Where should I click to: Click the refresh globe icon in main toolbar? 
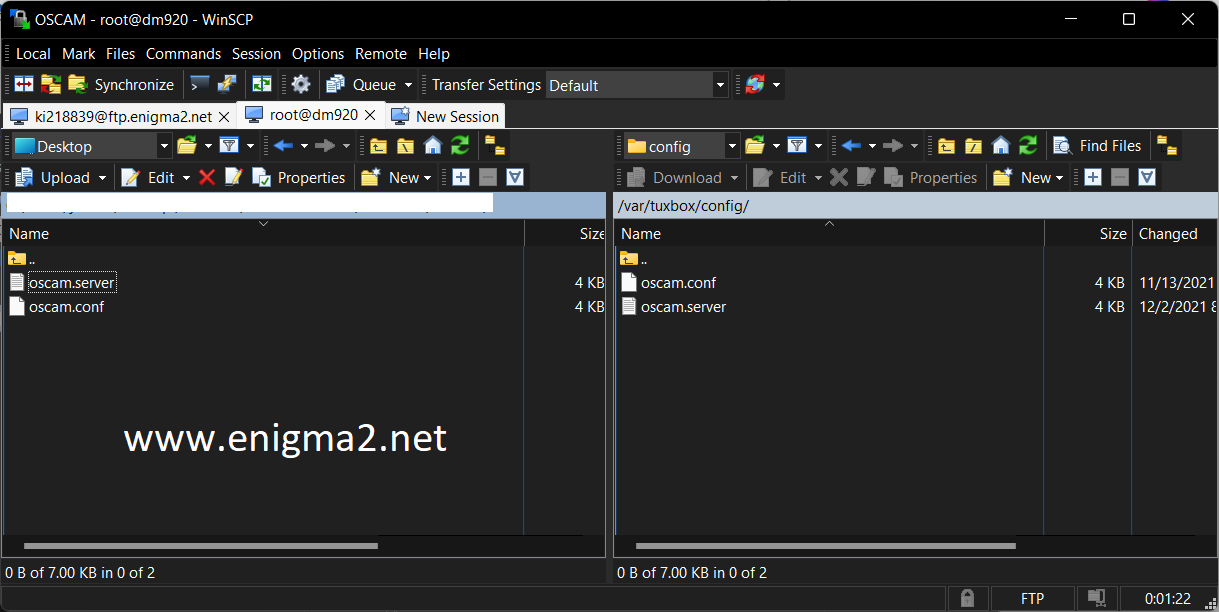click(x=755, y=85)
